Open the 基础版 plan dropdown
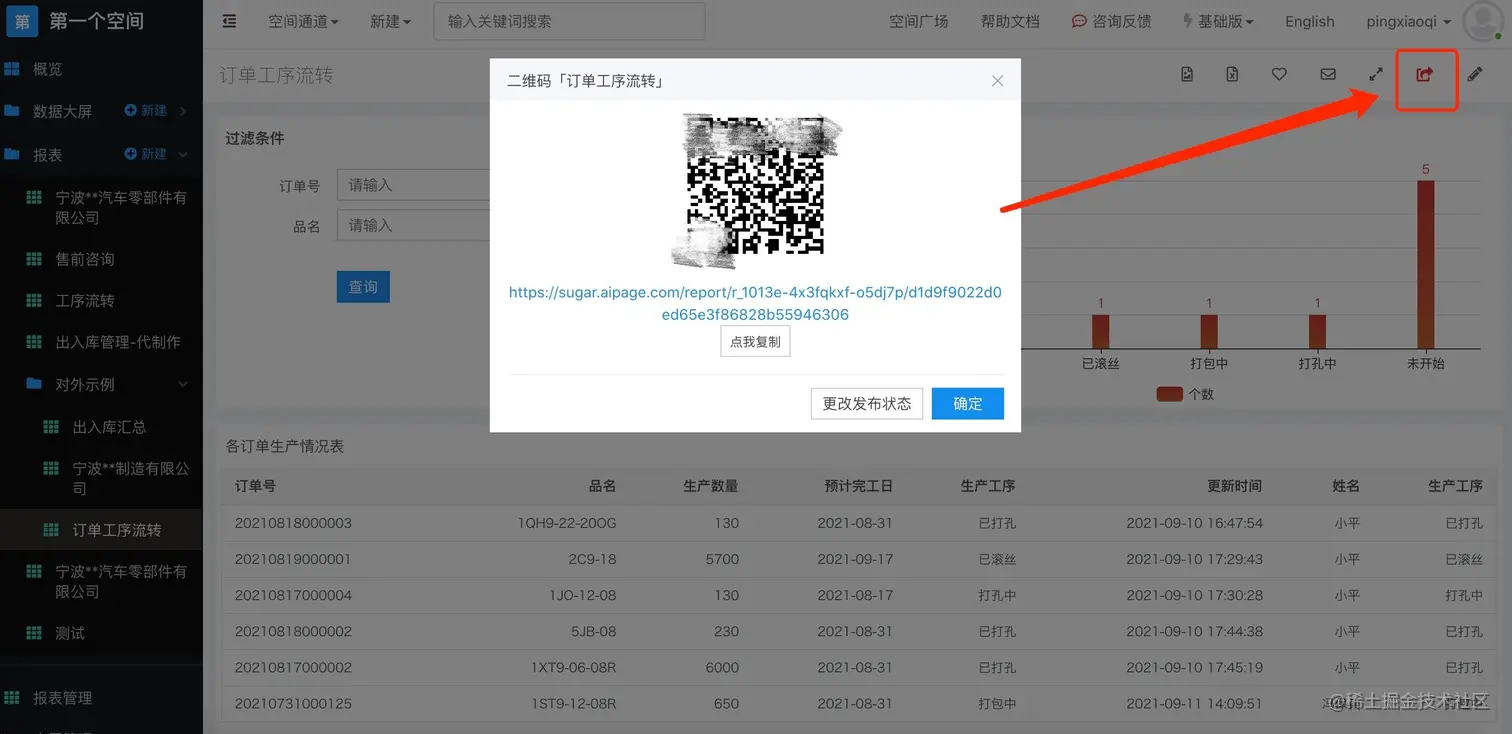1512x734 pixels. click(1217, 21)
